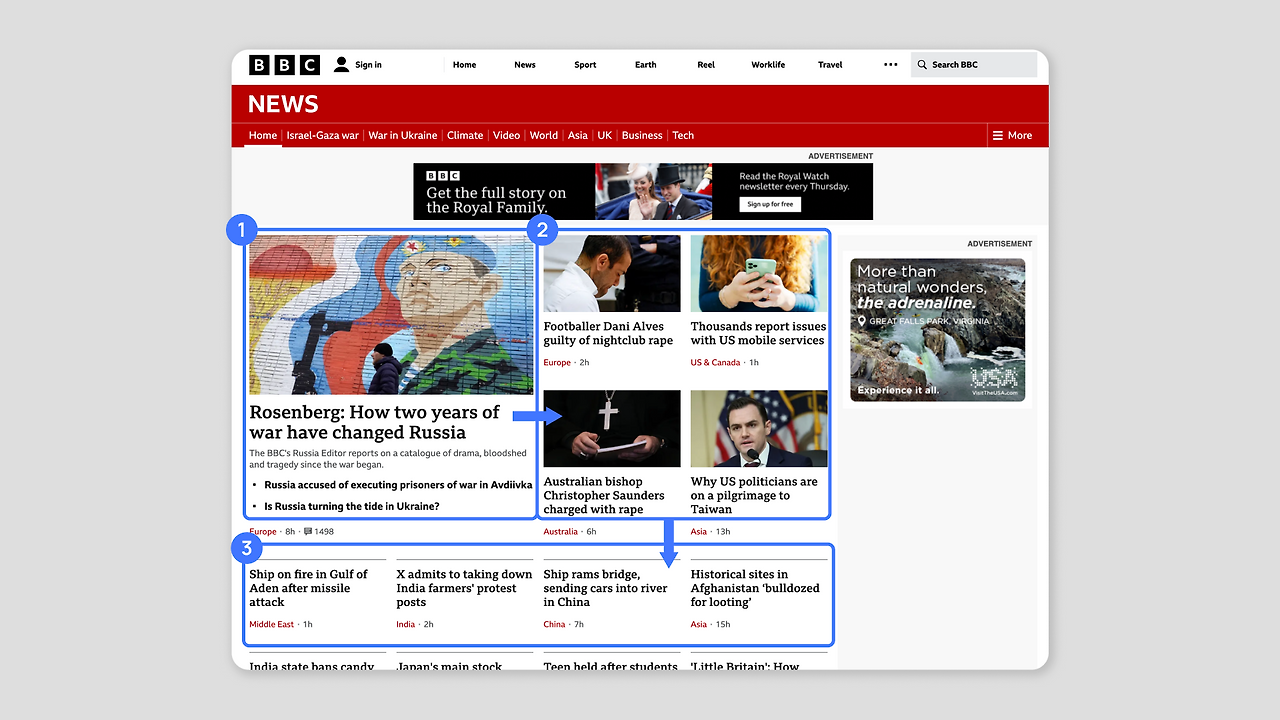The width and height of the screenshot is (1280, 720).
Task: Click the Sign up for free button
Action: point(770,204)
